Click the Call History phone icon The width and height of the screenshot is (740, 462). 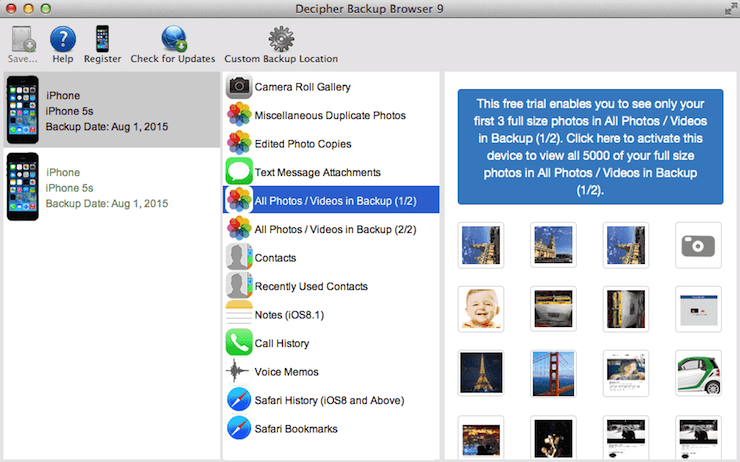coord(239,343)
